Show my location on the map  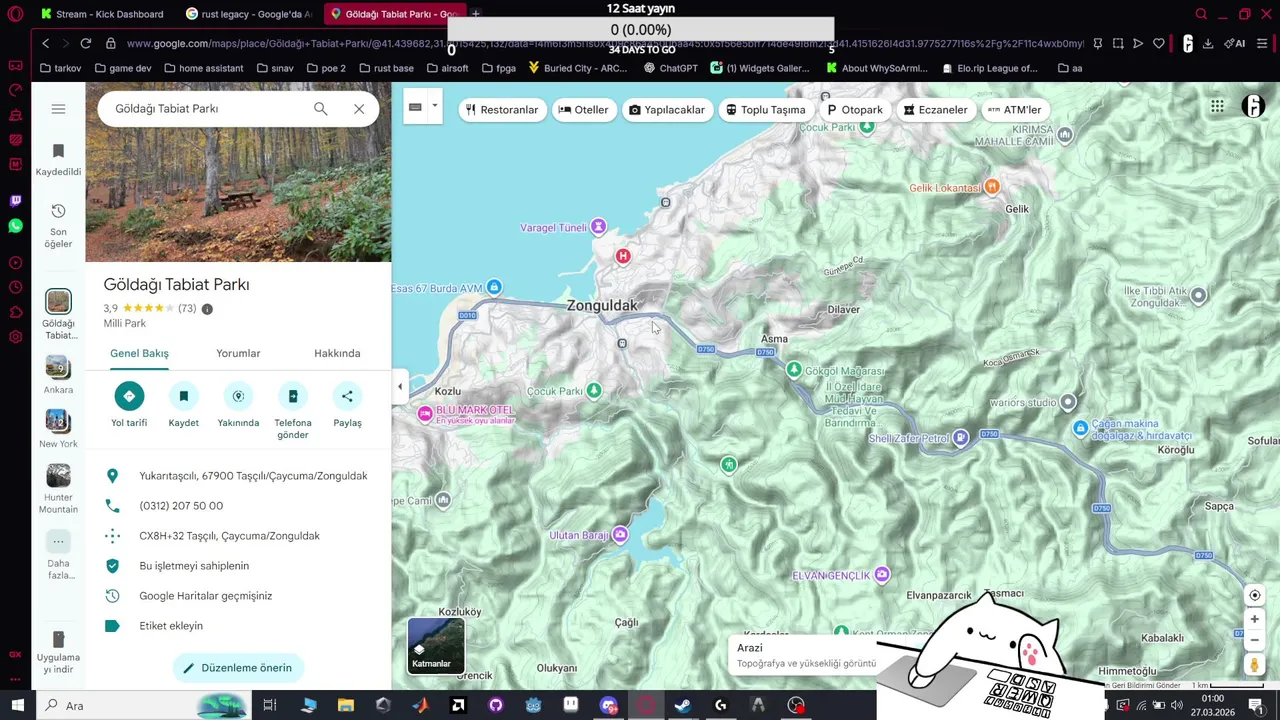(1254, 595)
